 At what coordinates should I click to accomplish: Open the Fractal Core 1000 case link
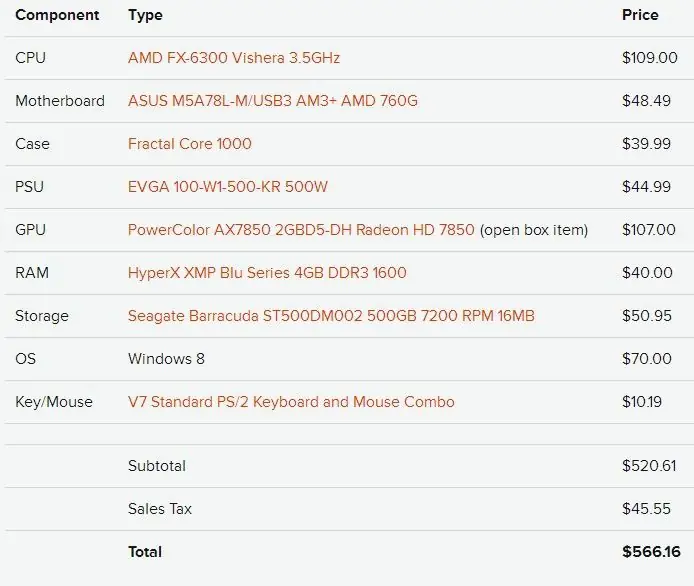(190, 144)
